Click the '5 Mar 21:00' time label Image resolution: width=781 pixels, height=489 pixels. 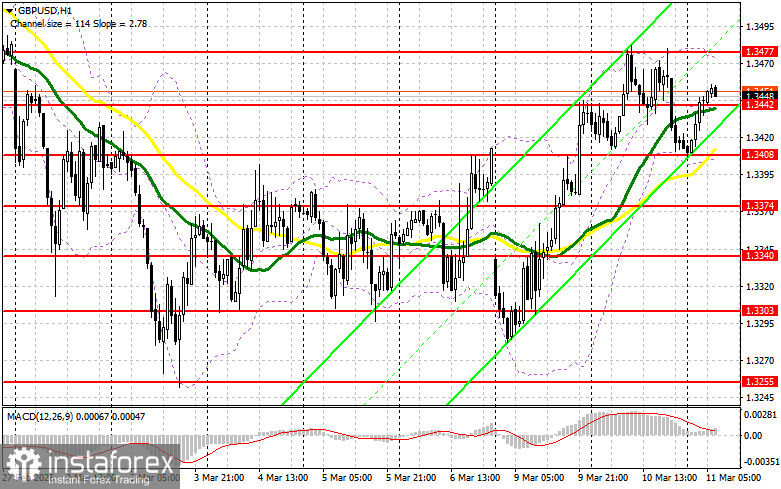tap(411, 478)
